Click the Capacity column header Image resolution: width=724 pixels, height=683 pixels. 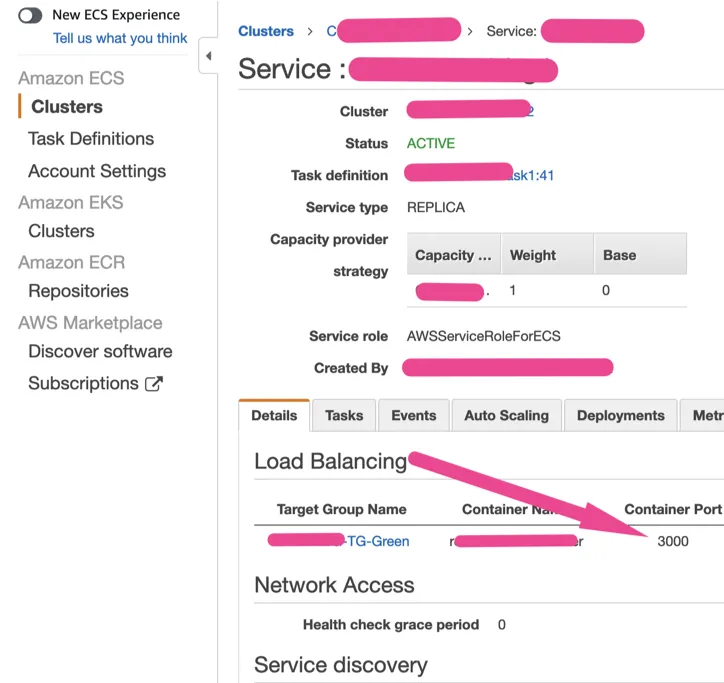pyautogui.click(x=453, y=255)
